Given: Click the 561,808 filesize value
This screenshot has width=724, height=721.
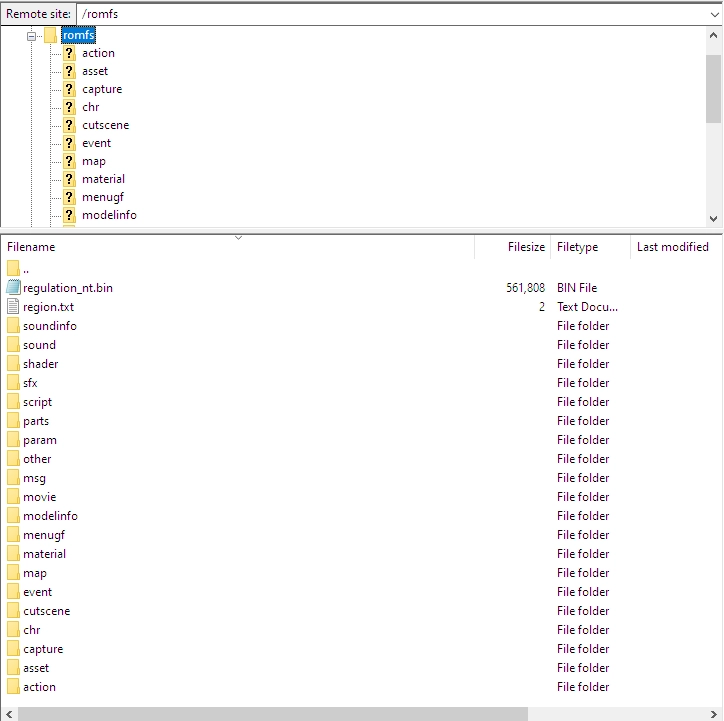Looking at the screenshot, I should 525,288.
